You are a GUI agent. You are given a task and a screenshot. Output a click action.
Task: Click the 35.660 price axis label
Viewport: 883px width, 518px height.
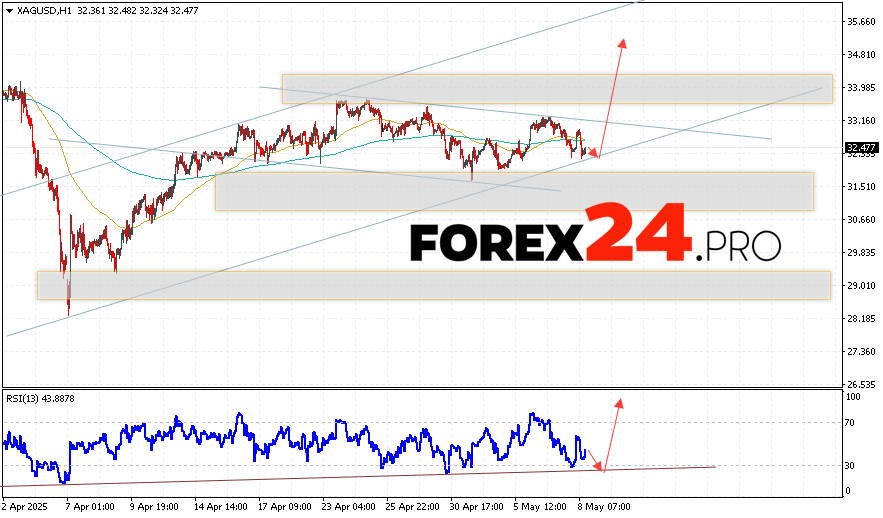[x=861, y=22]
